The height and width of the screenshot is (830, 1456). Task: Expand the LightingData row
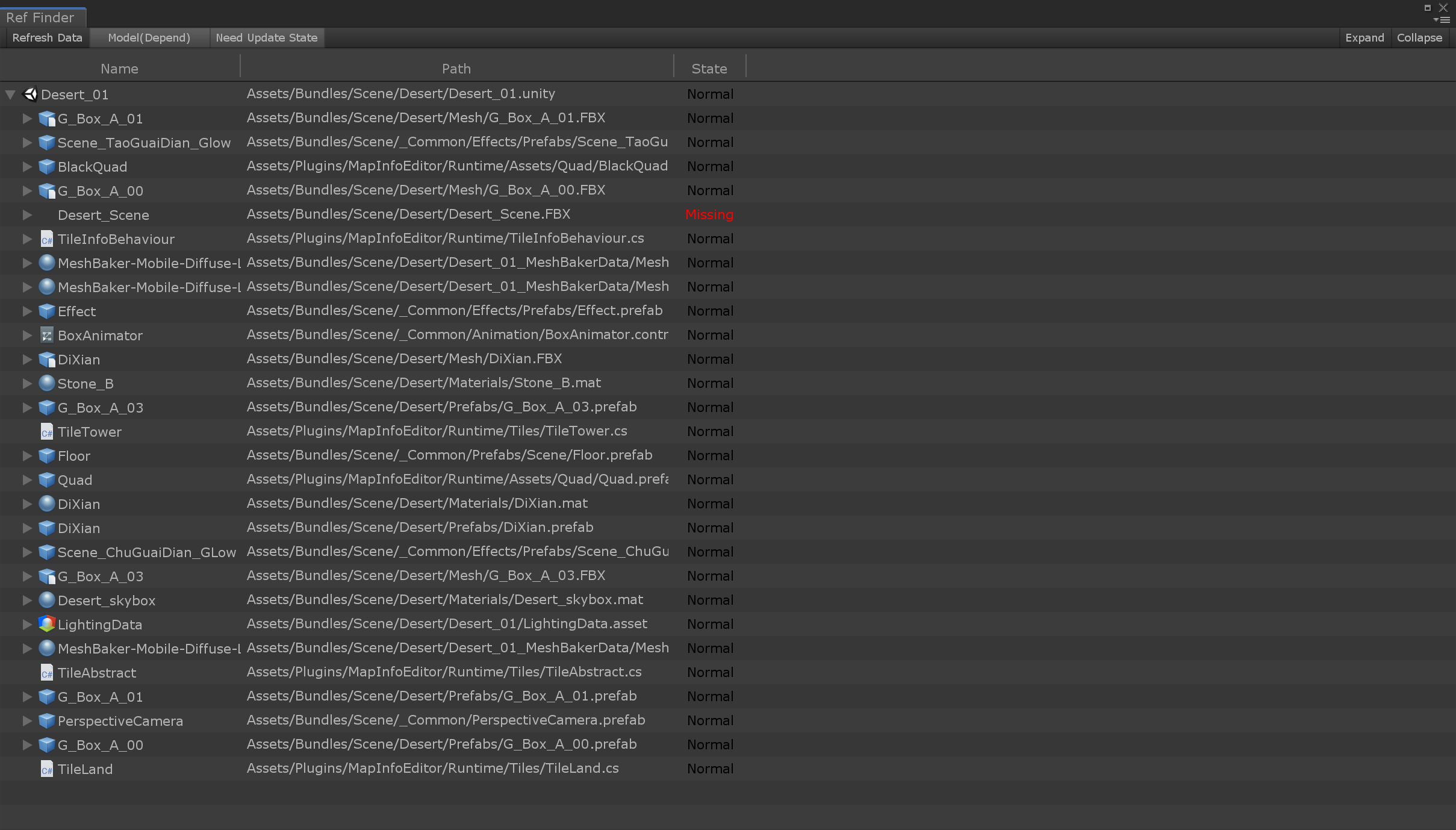(27, 625)
